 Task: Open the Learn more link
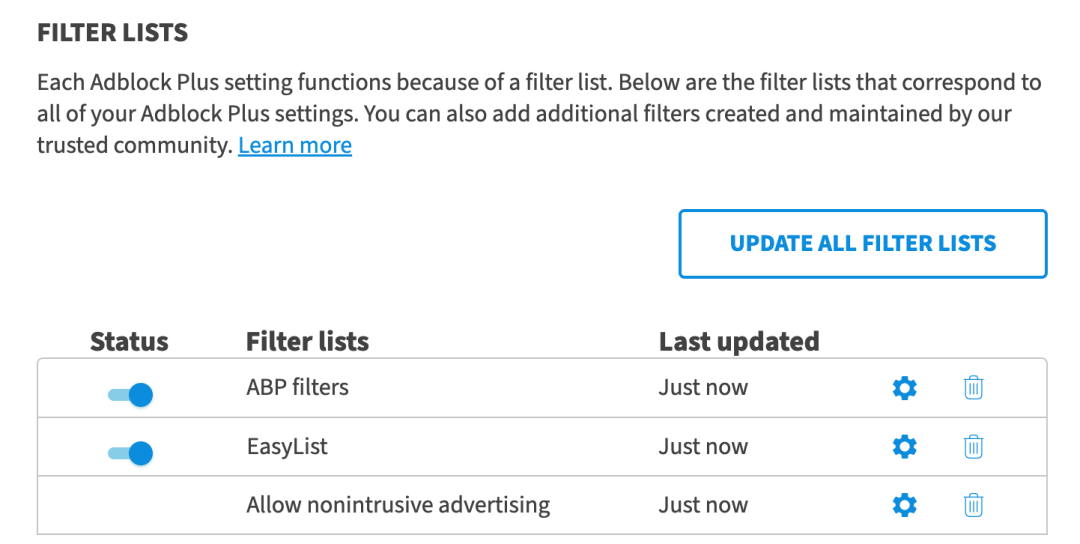(x=295, y=146)
